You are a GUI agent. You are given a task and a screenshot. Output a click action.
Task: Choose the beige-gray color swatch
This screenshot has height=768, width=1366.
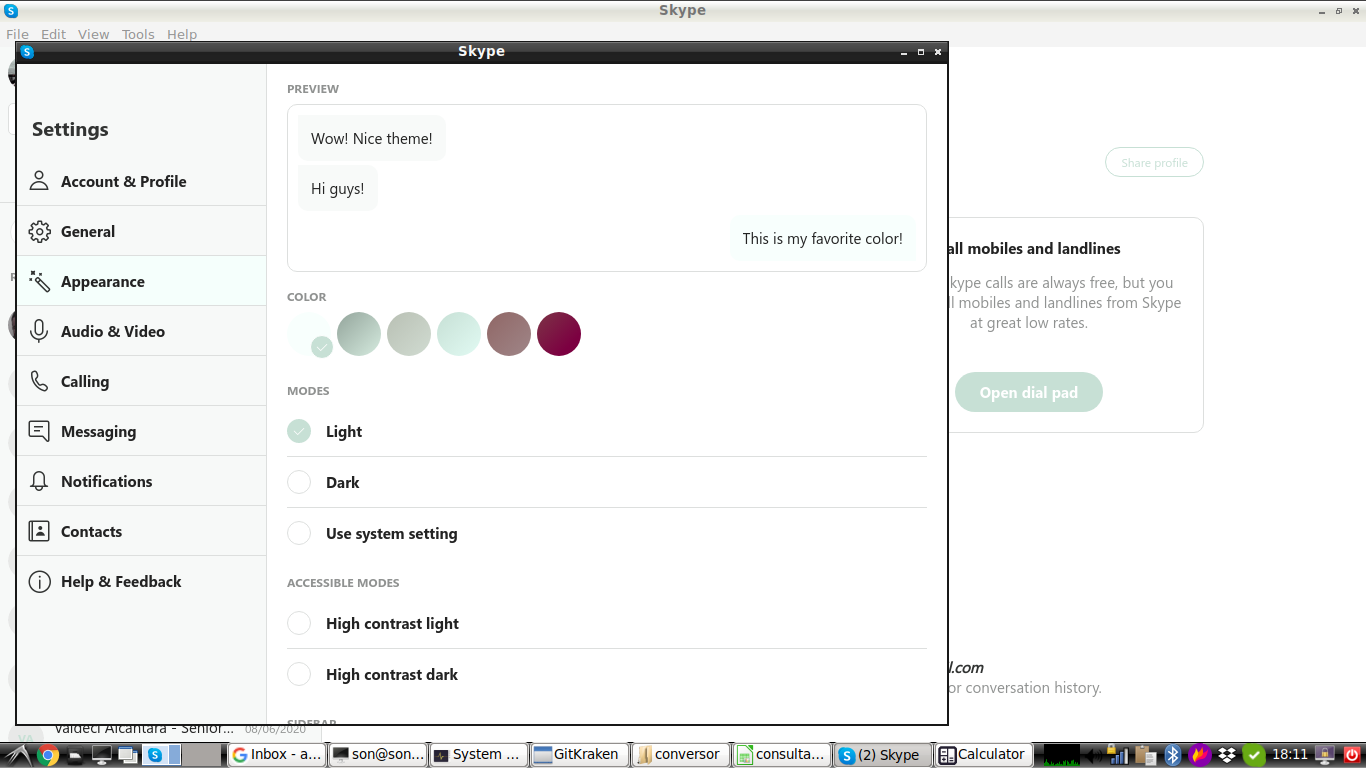point(409,334)
